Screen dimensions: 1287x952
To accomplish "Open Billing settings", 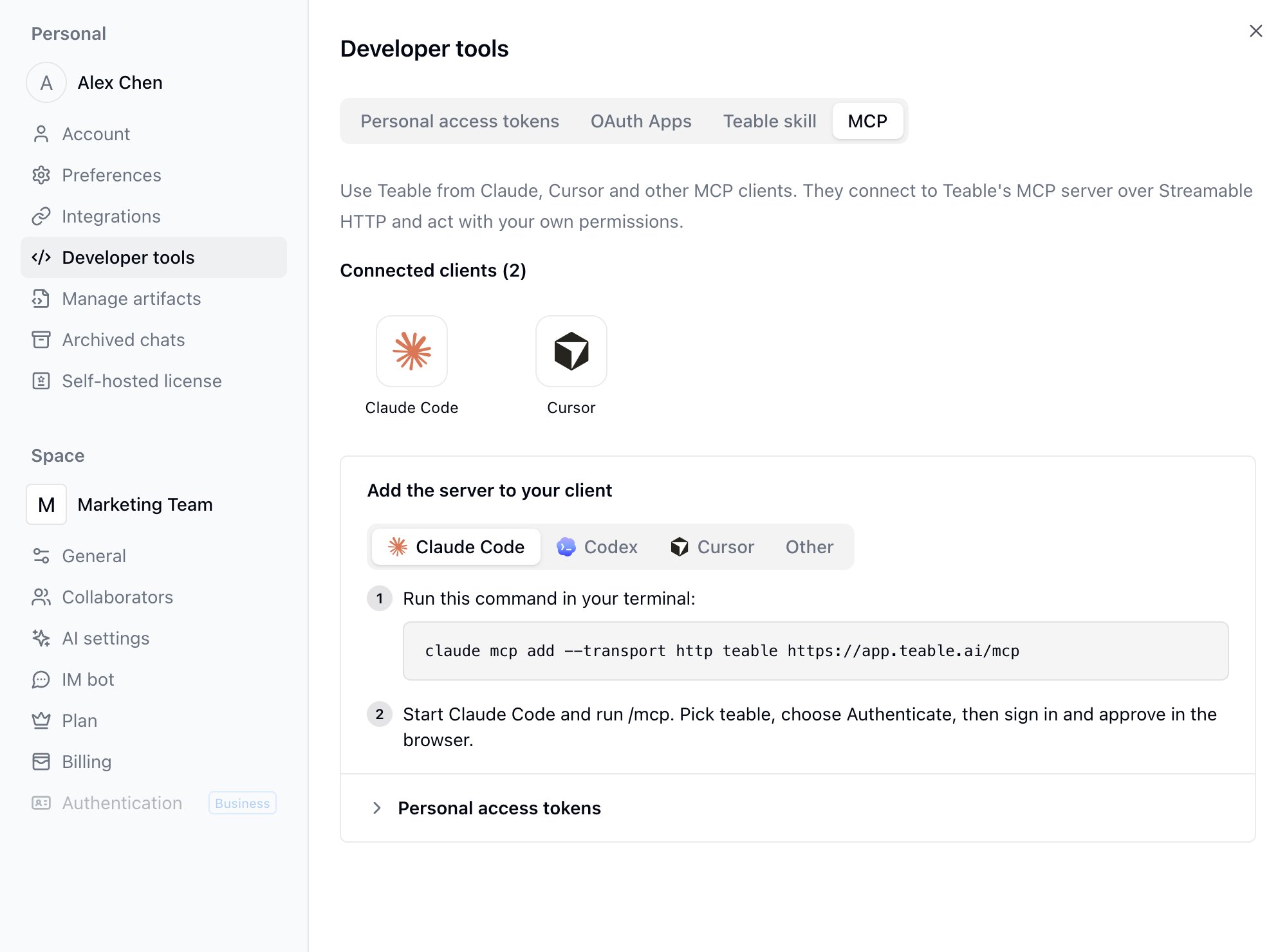I will point(154,762).
